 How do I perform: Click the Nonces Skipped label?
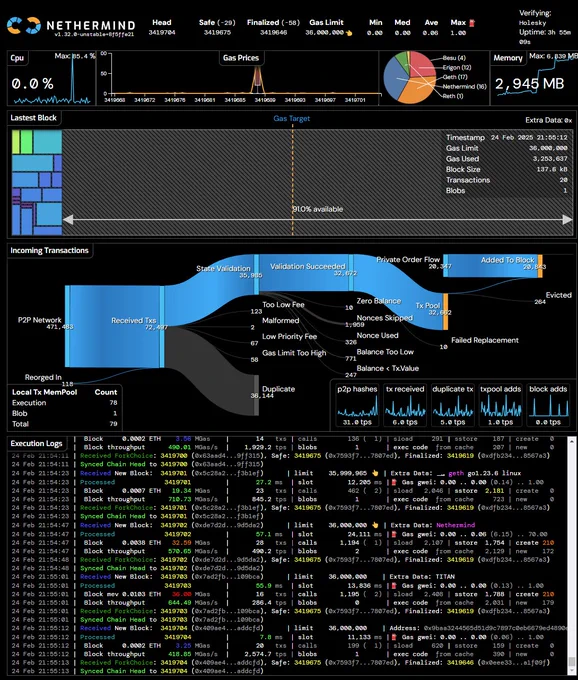click(x=385, y=318)
